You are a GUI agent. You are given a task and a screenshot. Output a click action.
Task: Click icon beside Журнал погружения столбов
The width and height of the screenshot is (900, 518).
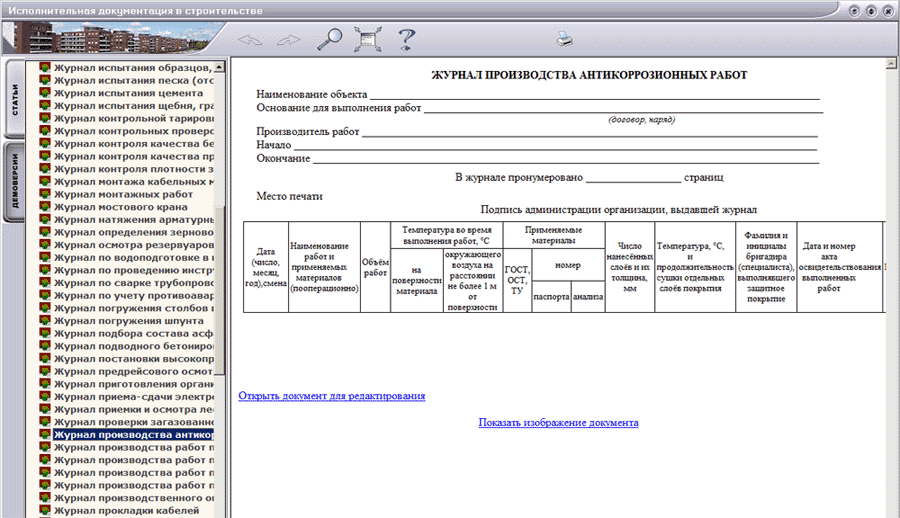pos(45,307)
